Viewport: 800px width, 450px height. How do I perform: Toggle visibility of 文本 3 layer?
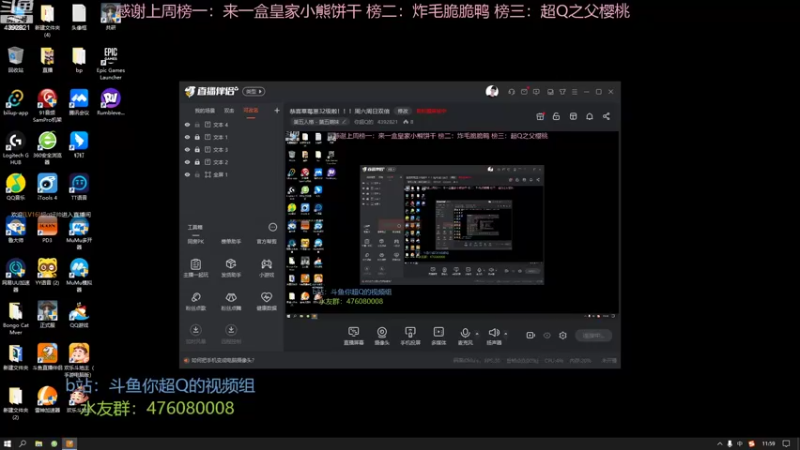click(187, 149)
